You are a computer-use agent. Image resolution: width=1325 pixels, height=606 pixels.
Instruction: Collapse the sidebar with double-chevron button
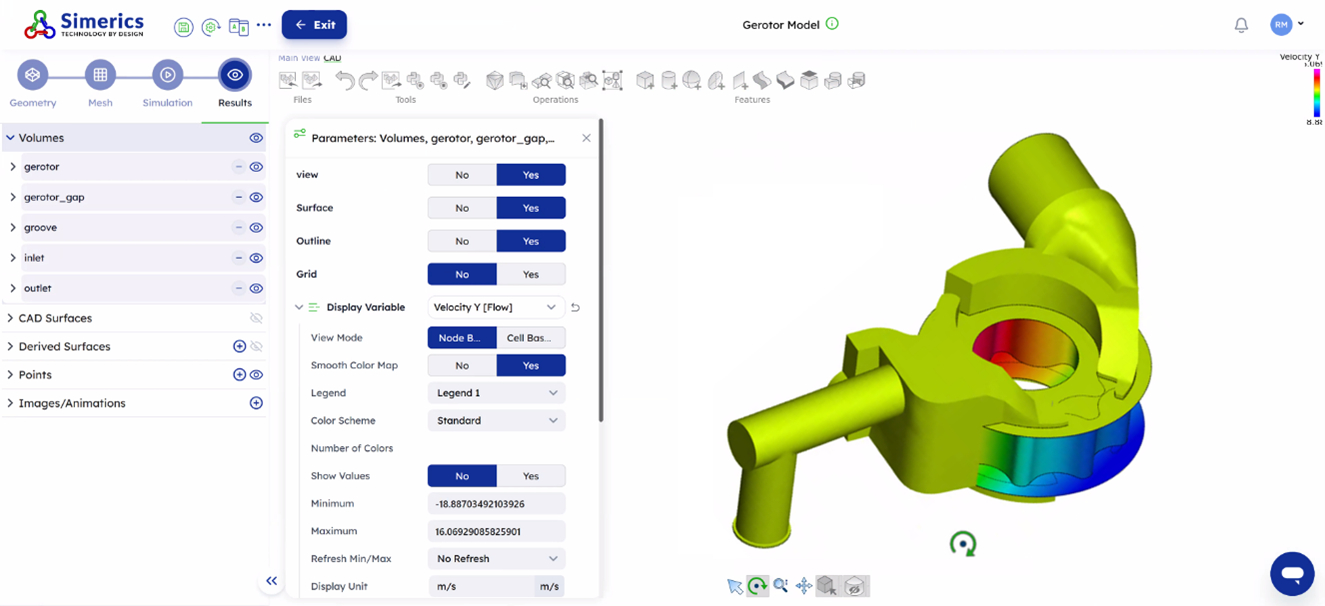(x=271, y=581)
